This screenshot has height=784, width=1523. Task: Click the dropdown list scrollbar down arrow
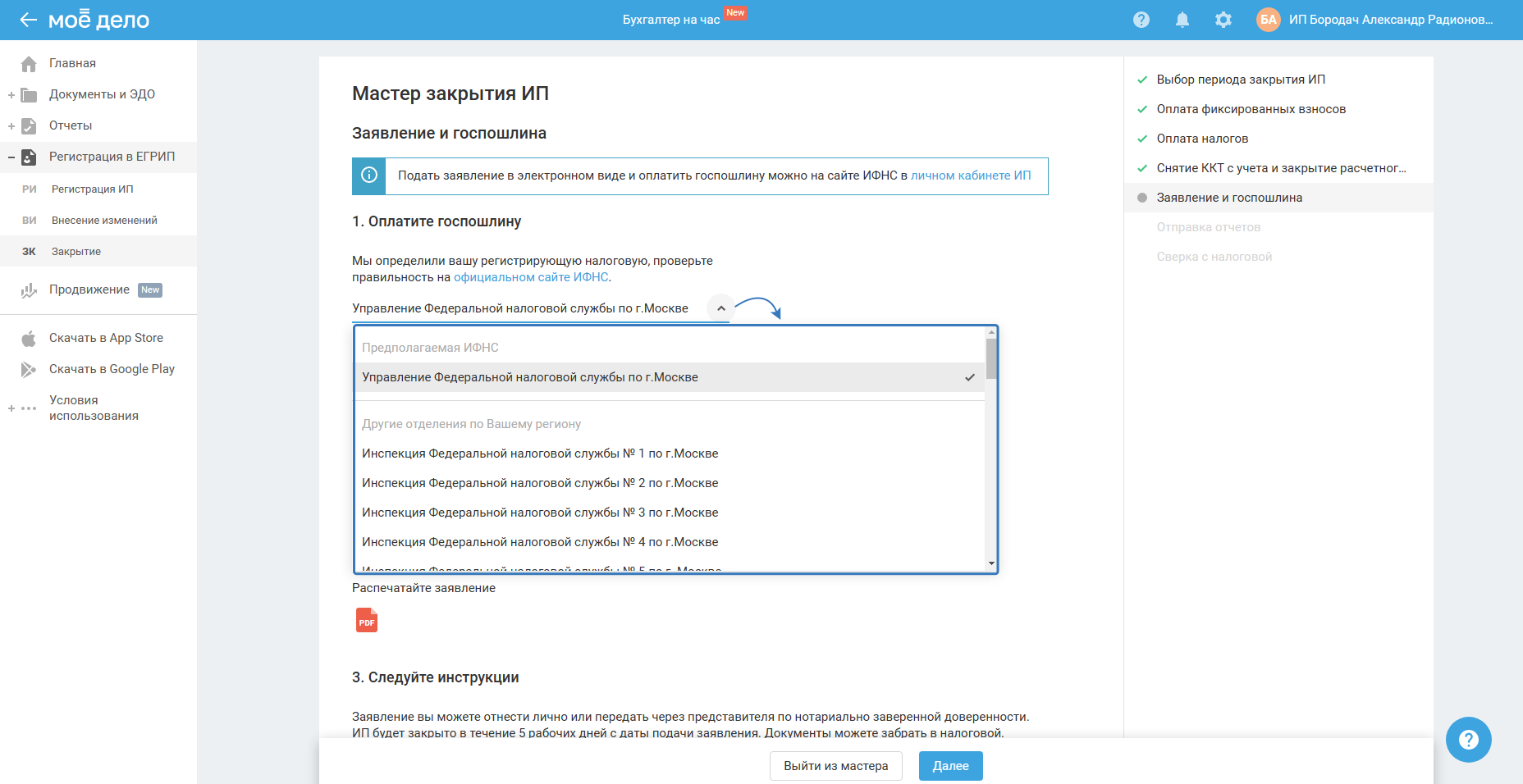tap(991, 563)
